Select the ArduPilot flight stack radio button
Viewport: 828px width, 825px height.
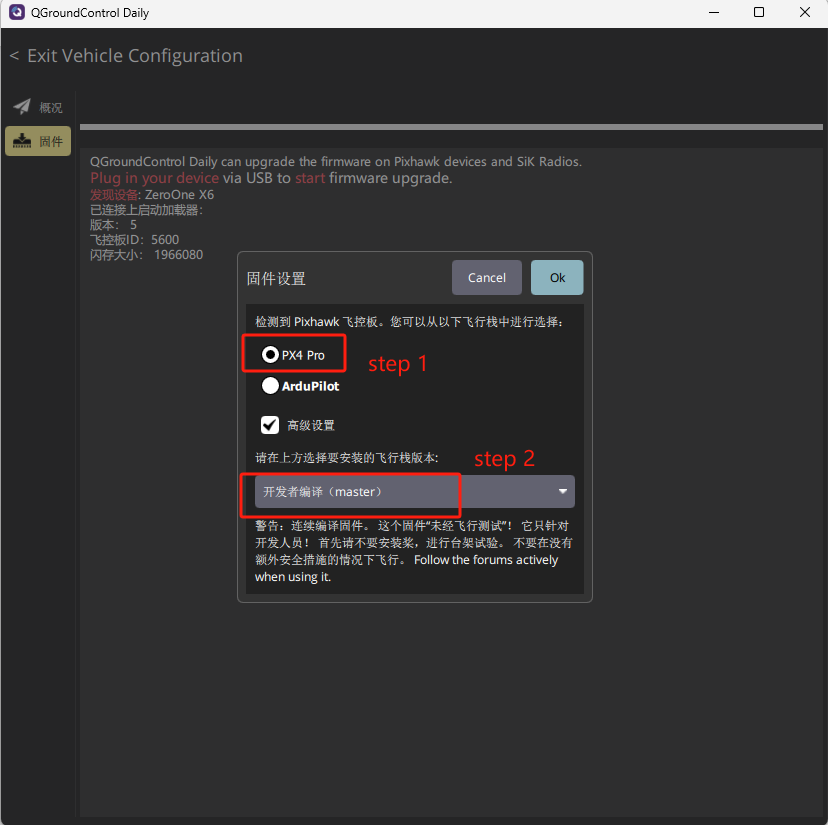[x=270, y=386]
